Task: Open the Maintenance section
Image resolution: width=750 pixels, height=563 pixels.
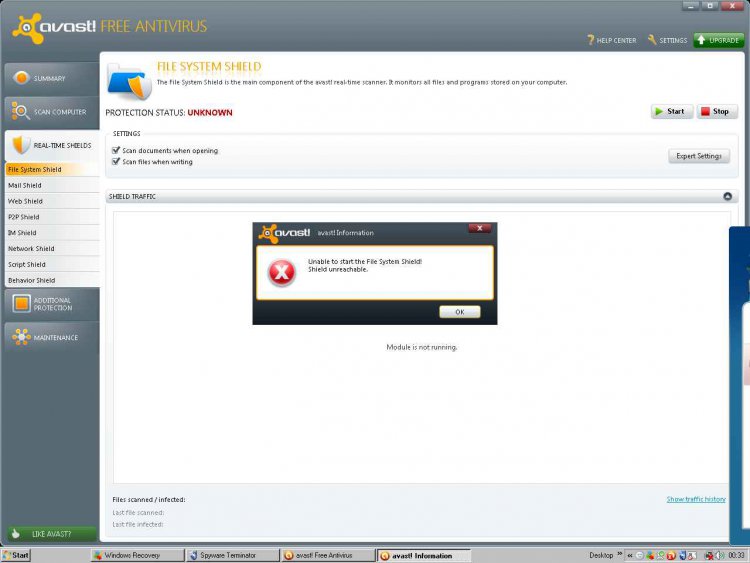Action: 50,337
